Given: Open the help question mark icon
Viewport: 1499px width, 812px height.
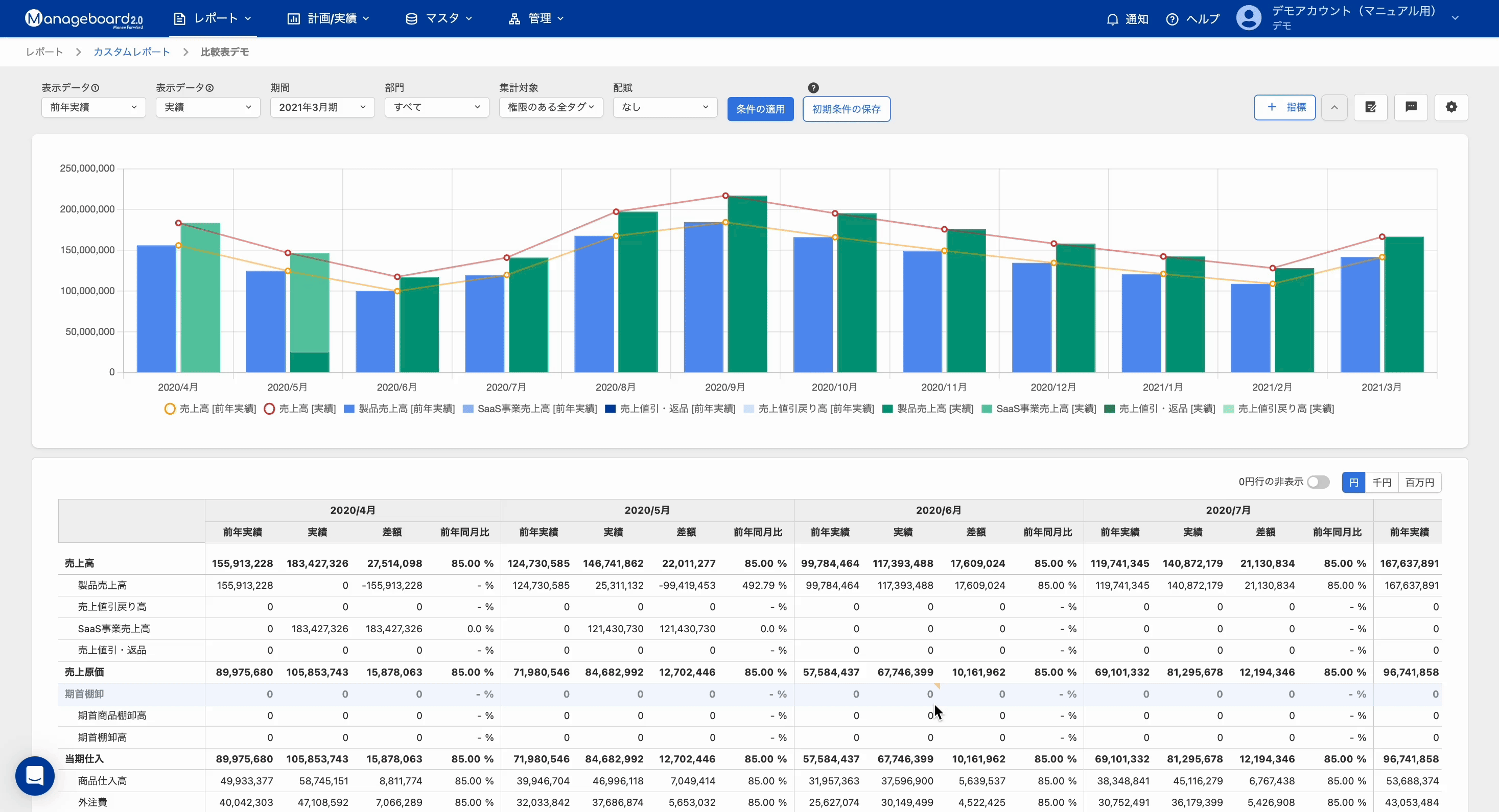Looking at the screenshot, I should pyautogui.click(x=1172, y=19).
